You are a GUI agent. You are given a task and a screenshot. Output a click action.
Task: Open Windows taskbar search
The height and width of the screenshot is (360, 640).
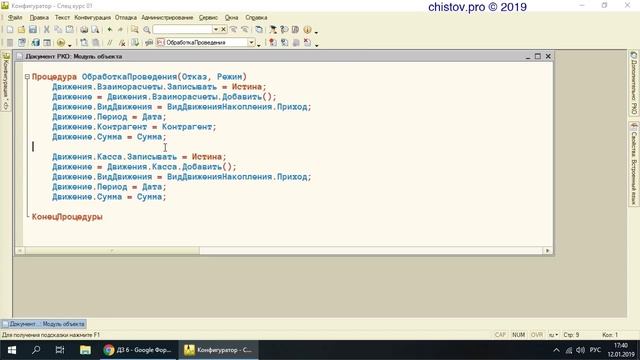tap(36, 350)
